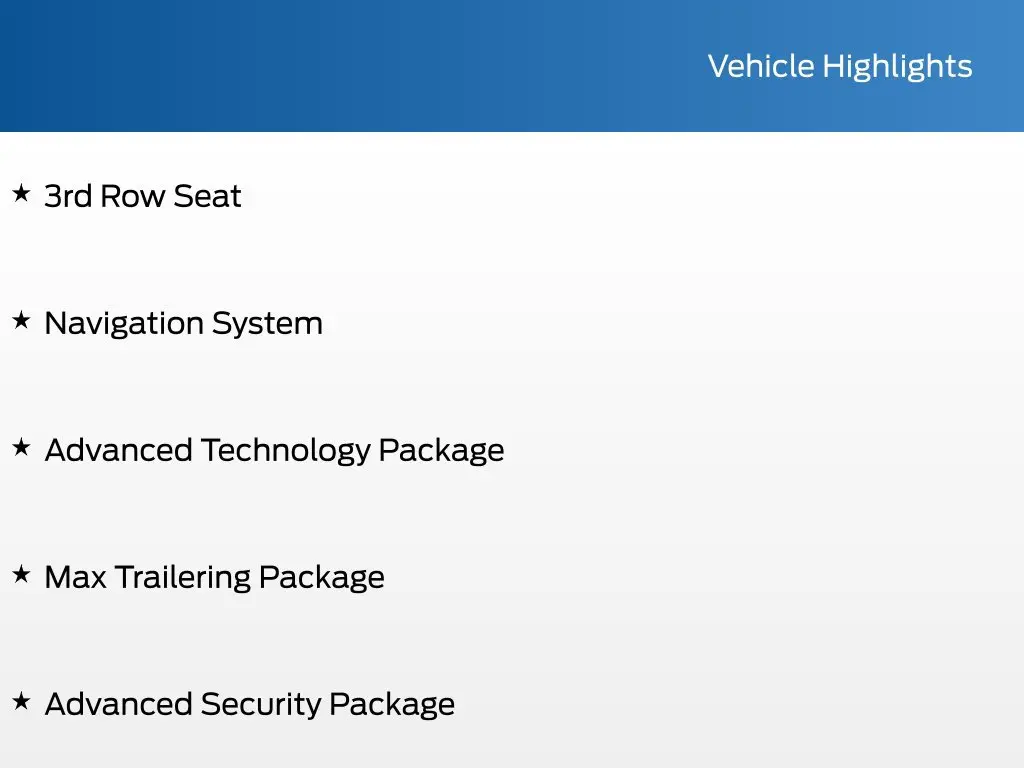
Task: Click the word Seat in first item
Action: click(208, 196)
